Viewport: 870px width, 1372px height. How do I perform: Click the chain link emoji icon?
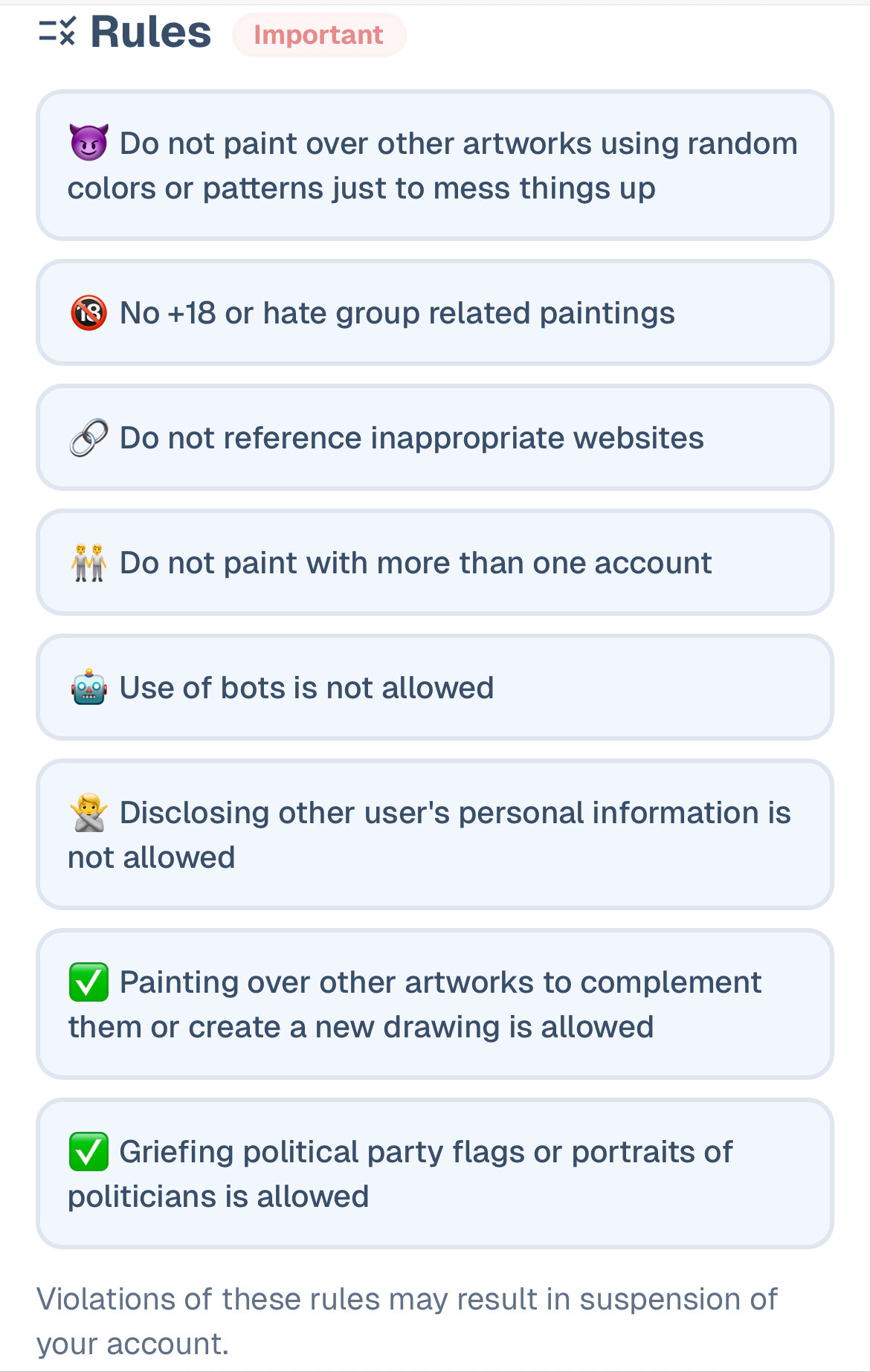(88, 438)
